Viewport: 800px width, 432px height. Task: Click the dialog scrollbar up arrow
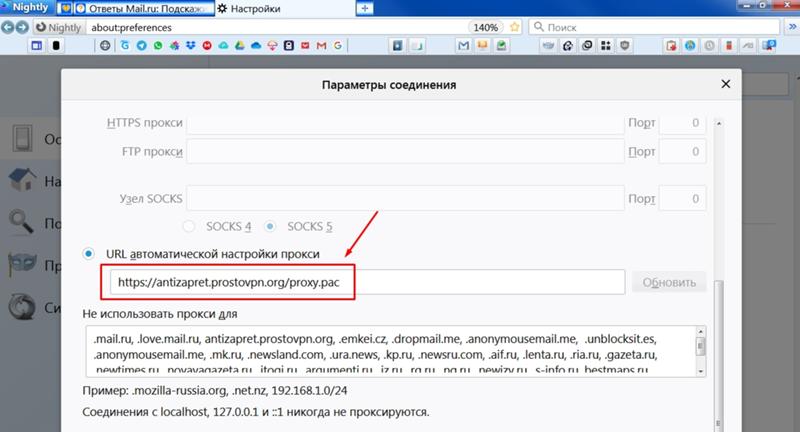(718, 123)
